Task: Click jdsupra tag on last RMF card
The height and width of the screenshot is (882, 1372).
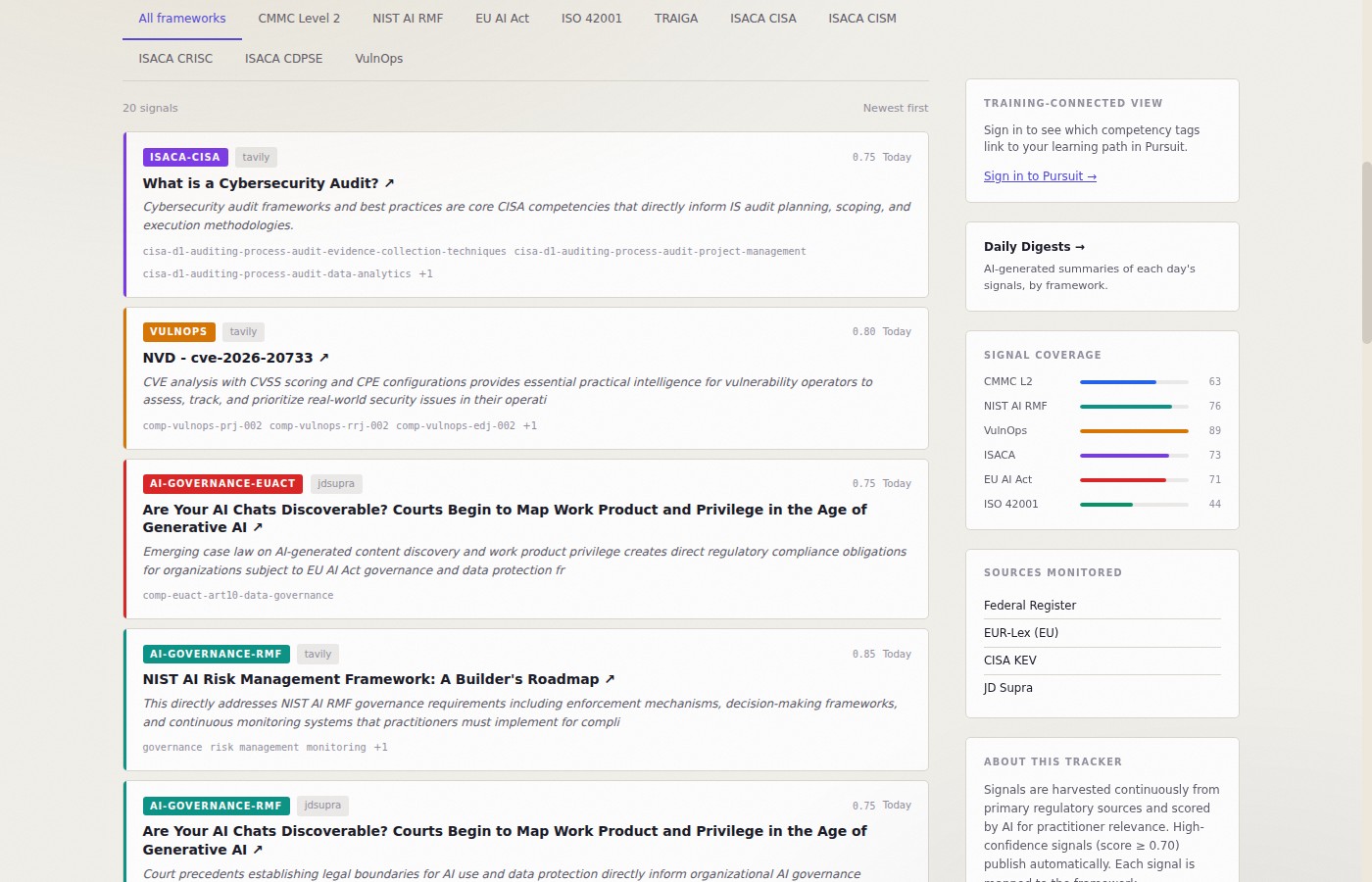Action: click(x=322, y=806)
